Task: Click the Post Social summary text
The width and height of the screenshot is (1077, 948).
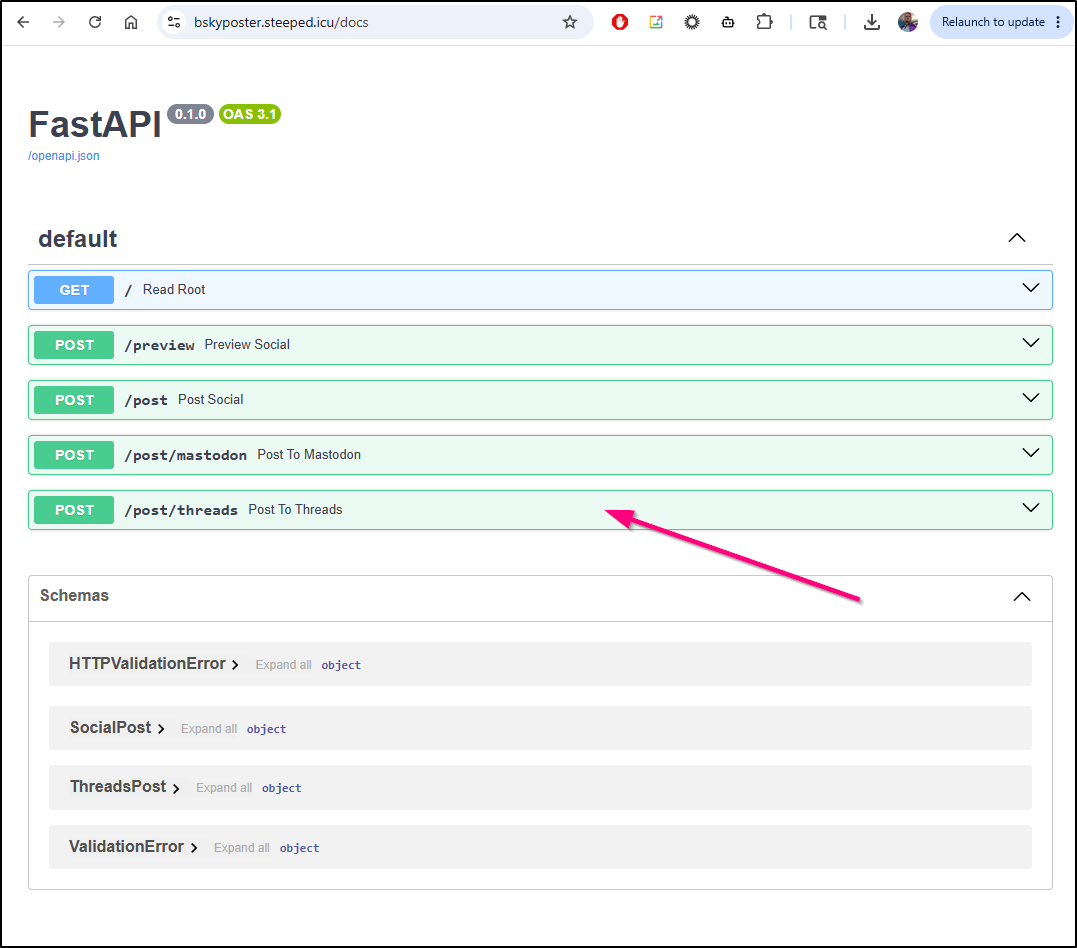Action: [x=210, y=399]
